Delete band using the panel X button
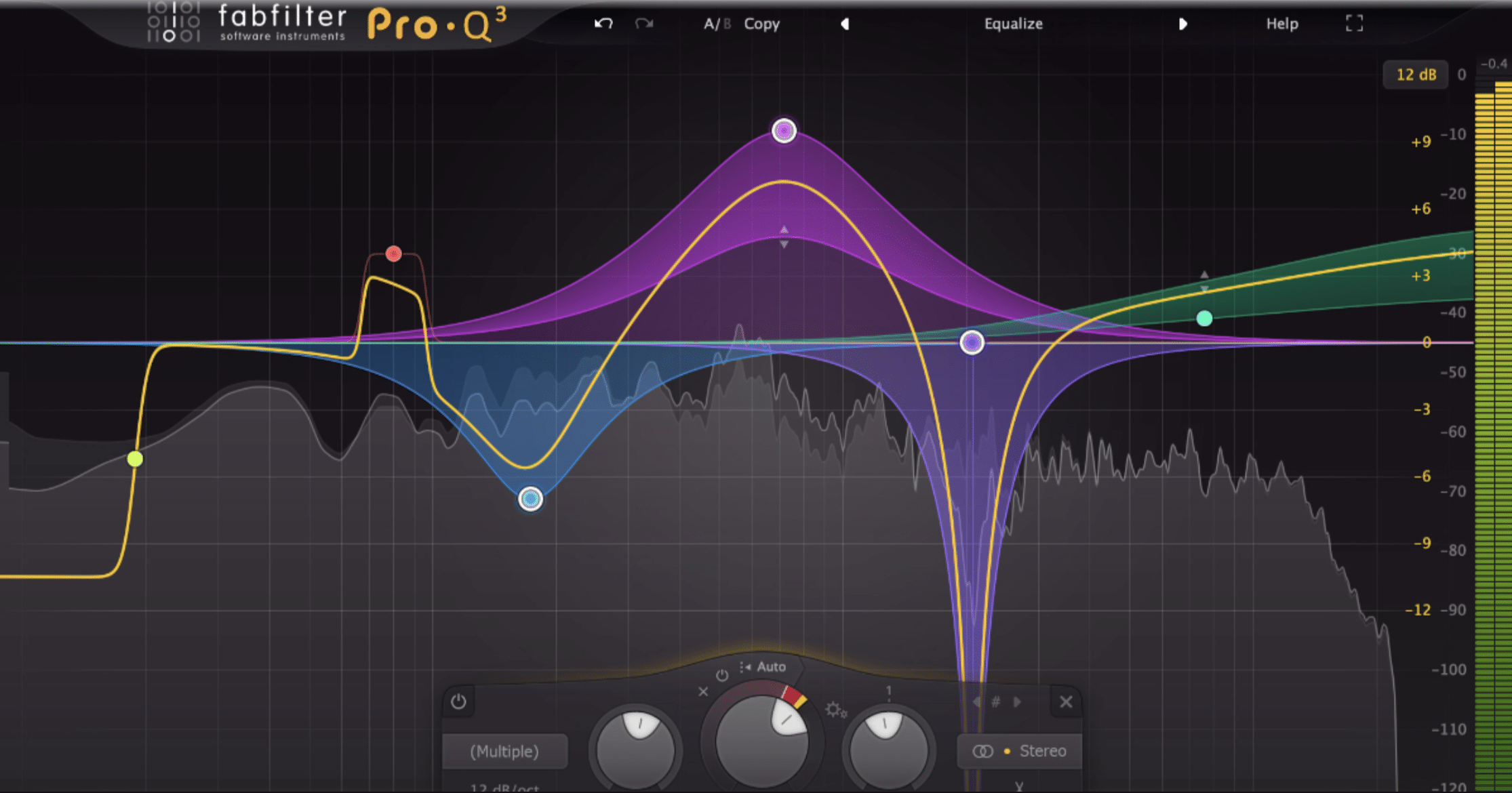 (1066, 701)
